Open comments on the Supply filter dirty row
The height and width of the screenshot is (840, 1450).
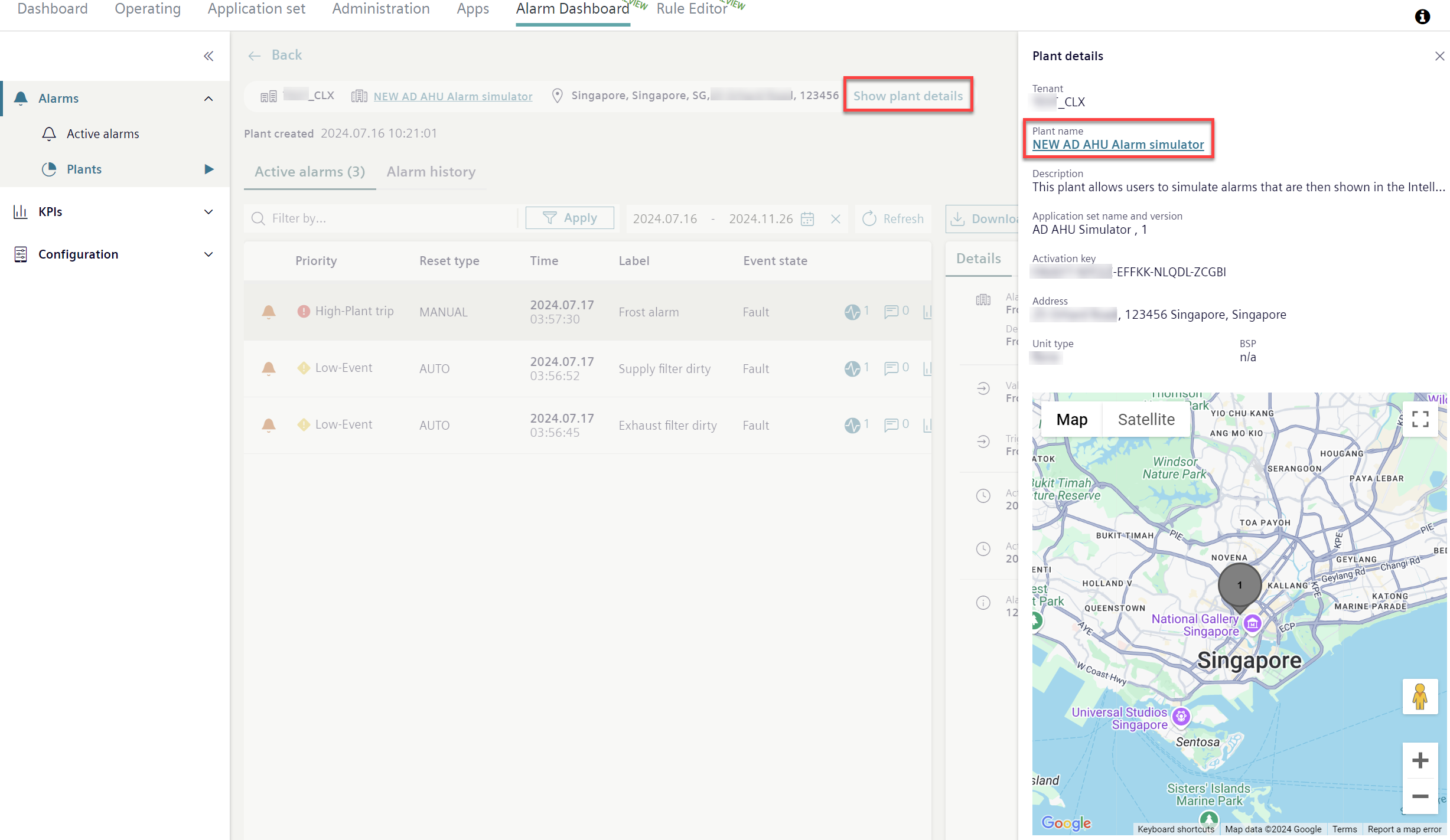coord(891,368)
